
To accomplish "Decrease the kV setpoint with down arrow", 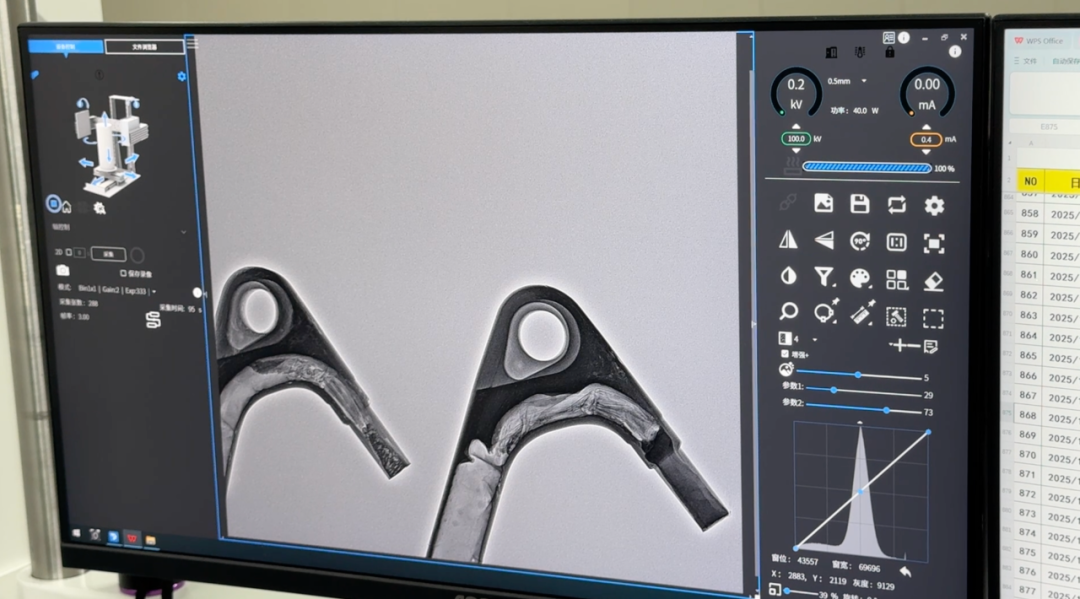I will click(x=796, y=150).
